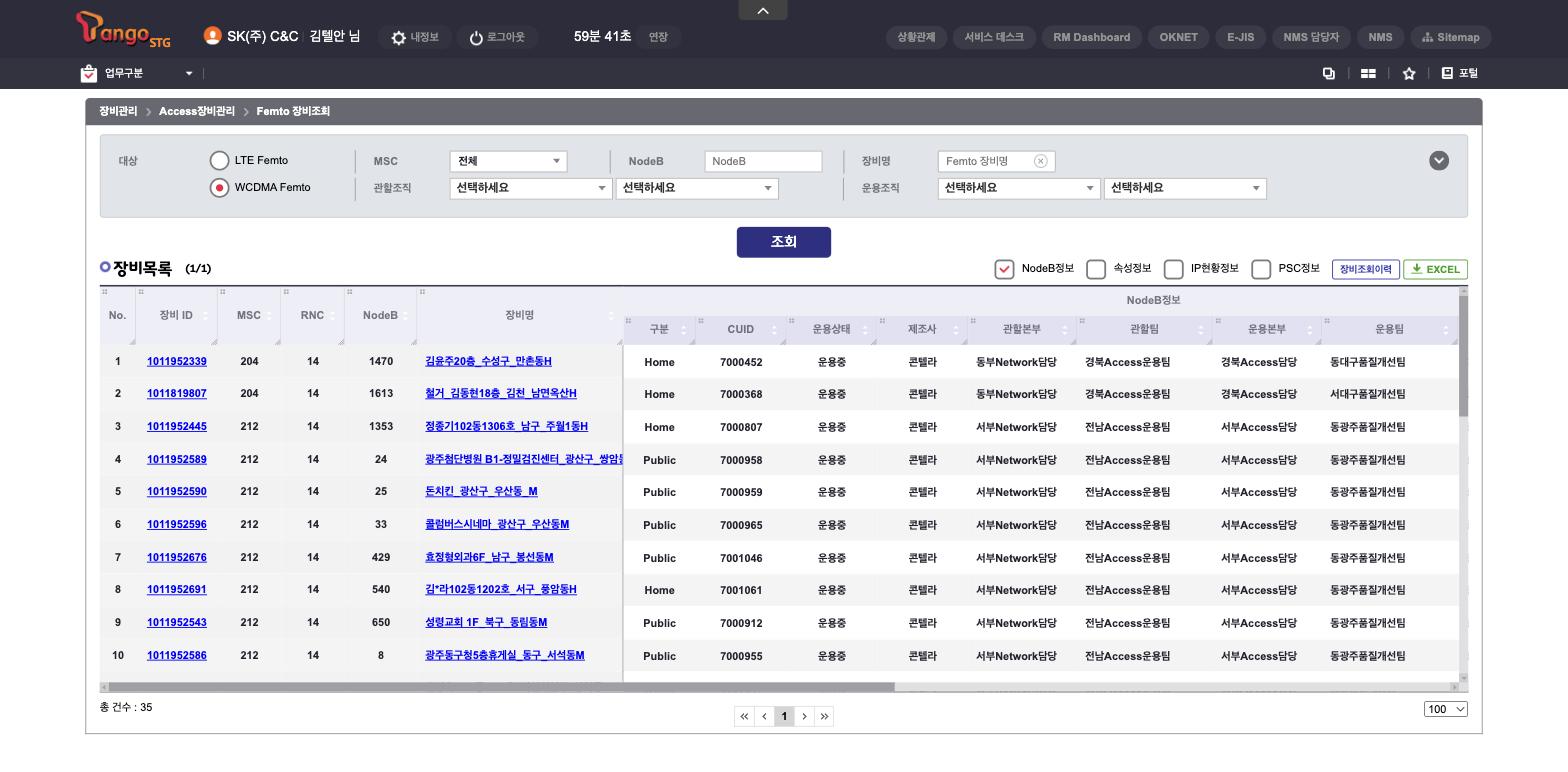Image resolution: width=1568 pixels, height=772 pixels.
Task: Select WCDMA Femto radio option
Action: [219, 188]
